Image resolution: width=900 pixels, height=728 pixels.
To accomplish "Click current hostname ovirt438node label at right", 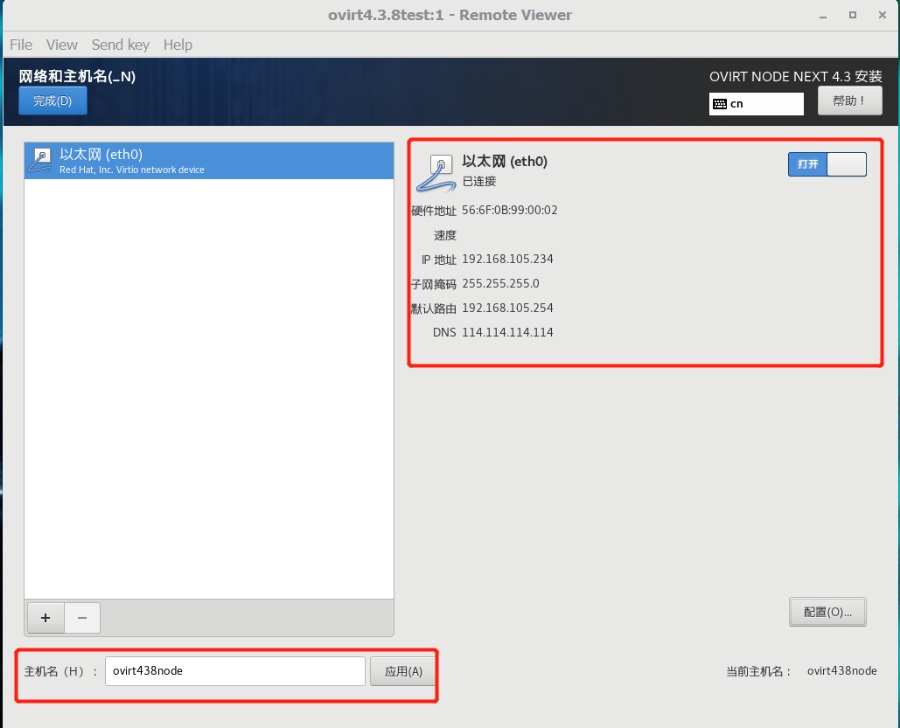I will coord(842,671).
